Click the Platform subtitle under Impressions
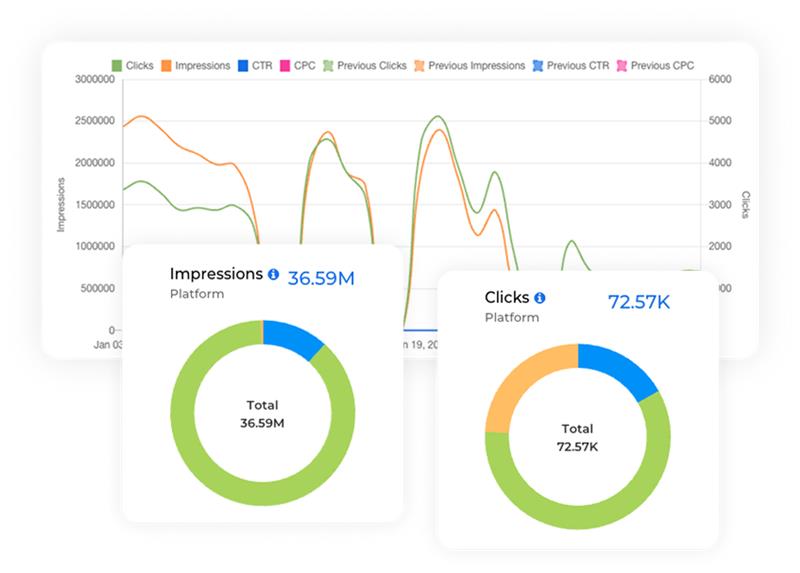The height and width of the screenshot is (573, 800). click(x=197, y=294)
